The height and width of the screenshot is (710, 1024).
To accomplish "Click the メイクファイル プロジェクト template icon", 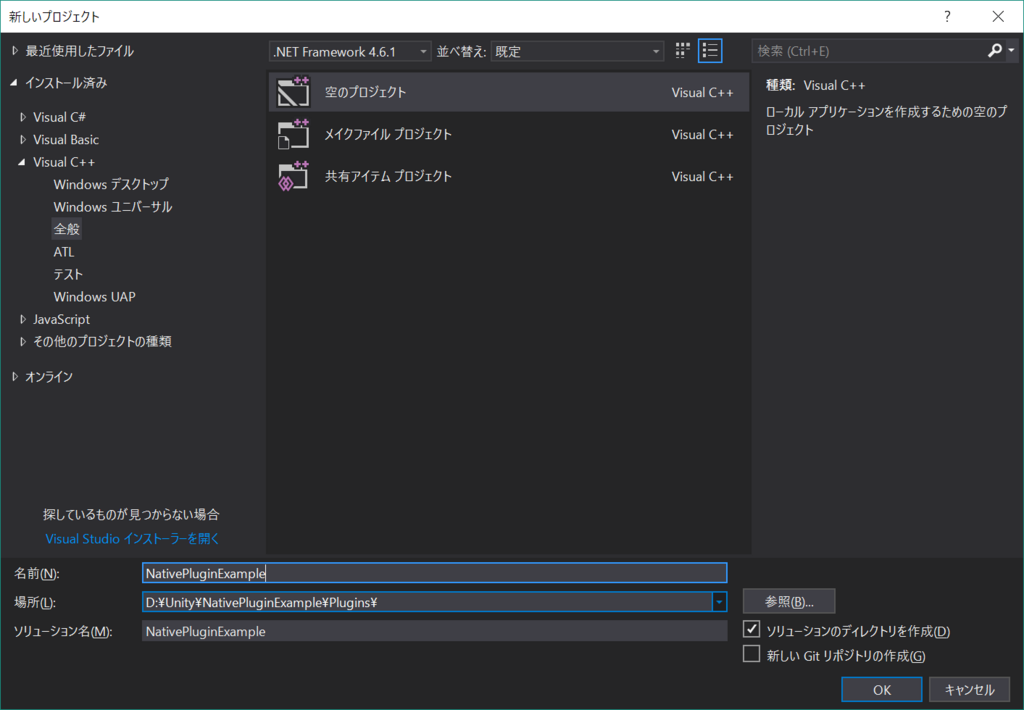I will pos(293,134).
